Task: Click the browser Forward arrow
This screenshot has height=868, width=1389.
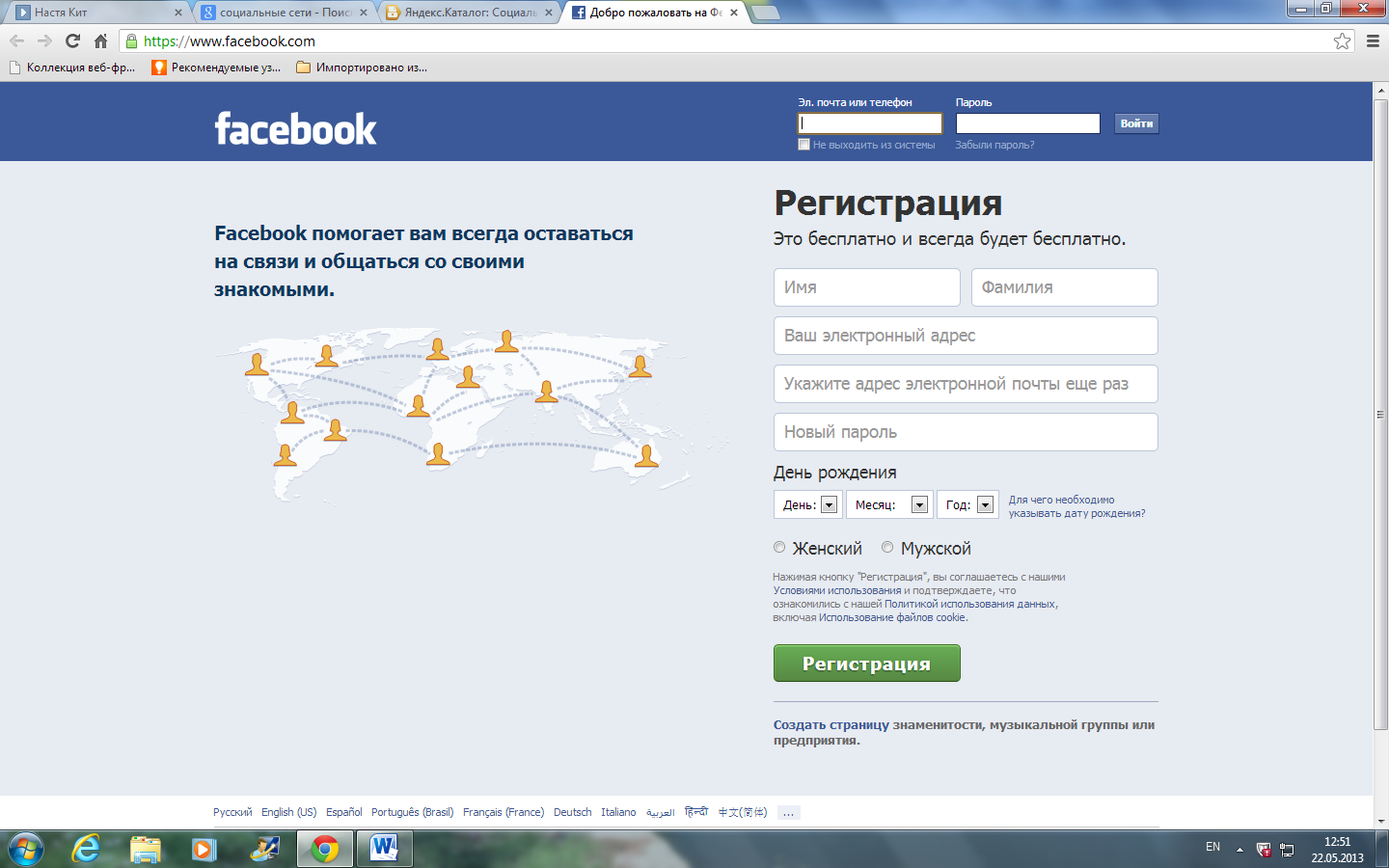Action: pyautogui.click(x=44, y=41)
